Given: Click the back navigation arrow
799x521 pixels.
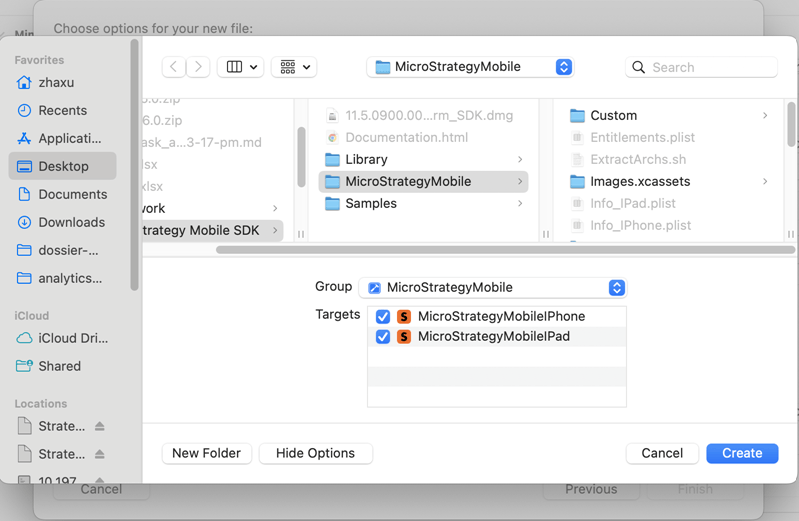Looking at the screenshot, I should click(x=174, y=67).
